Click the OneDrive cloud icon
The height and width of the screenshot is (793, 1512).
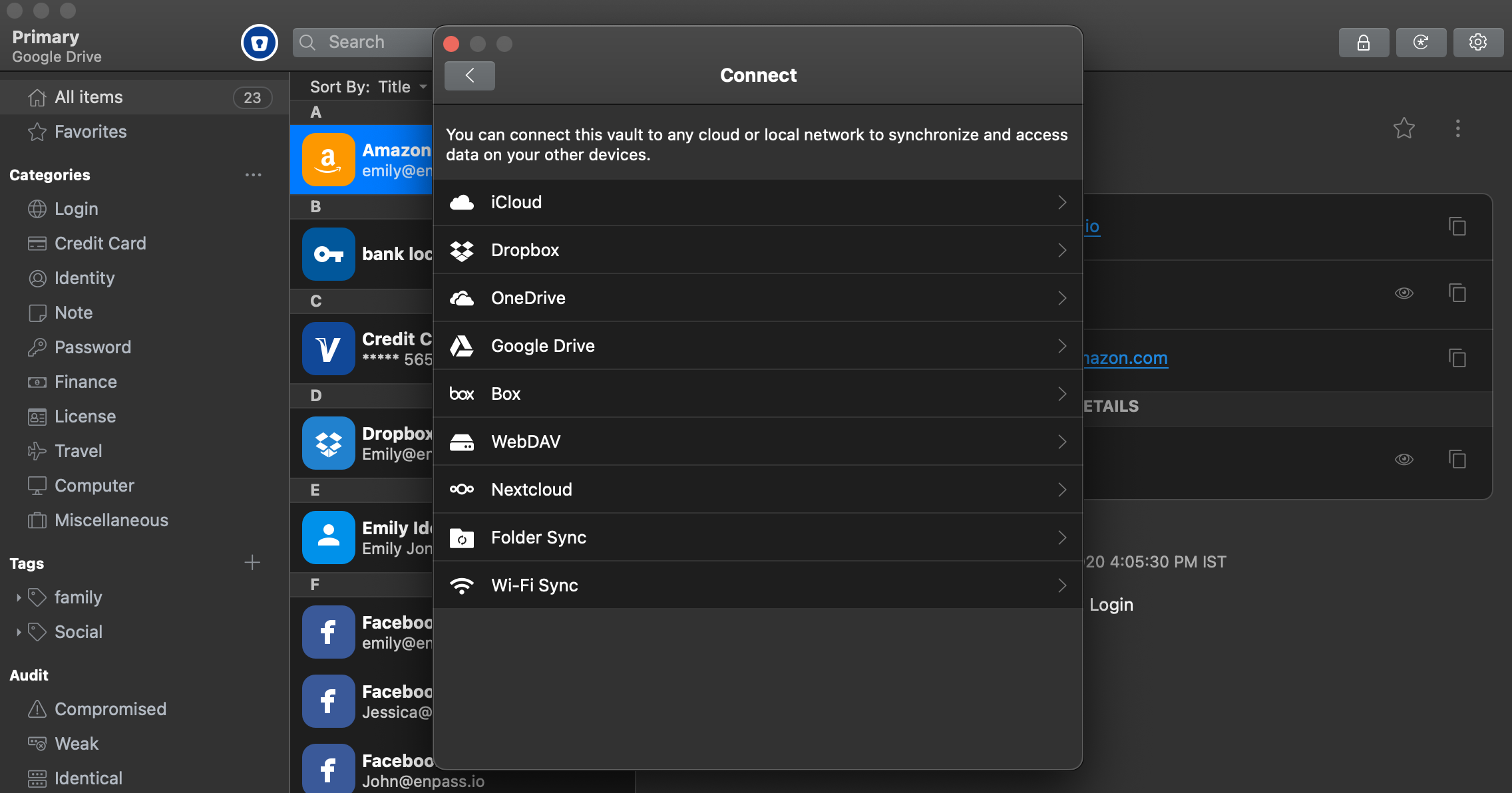462,298
